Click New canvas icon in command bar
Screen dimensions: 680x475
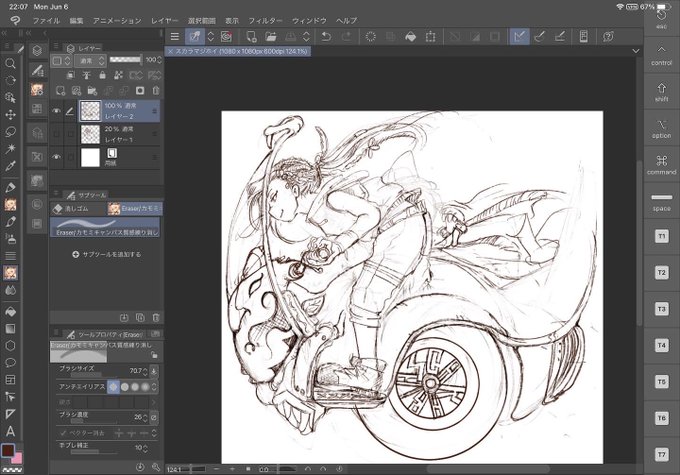pyautogui.click(x=251, y=37)
